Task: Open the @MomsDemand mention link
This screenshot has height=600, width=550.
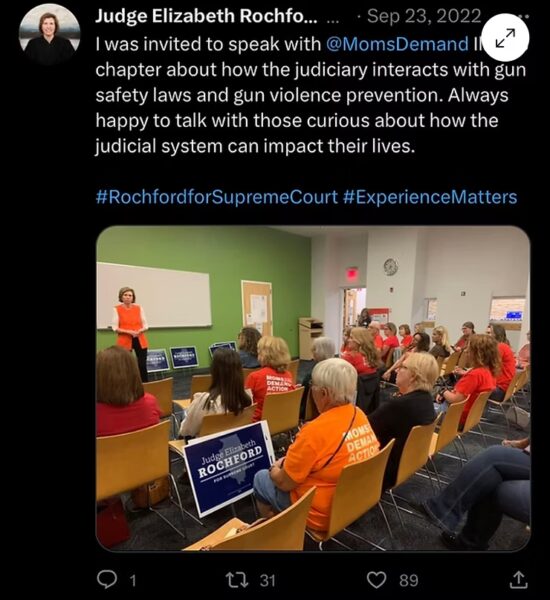Action: tap(397, 44)
